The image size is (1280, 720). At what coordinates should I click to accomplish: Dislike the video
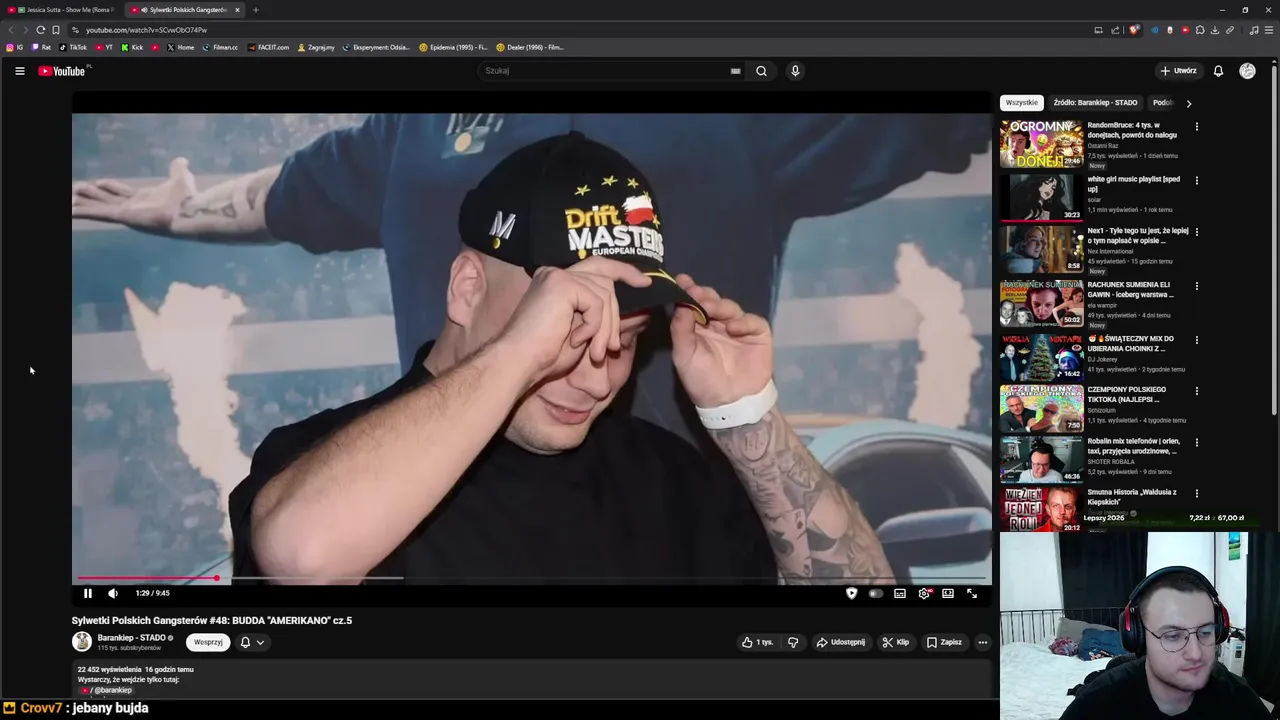pyautogui.click(x=793, y=642)
